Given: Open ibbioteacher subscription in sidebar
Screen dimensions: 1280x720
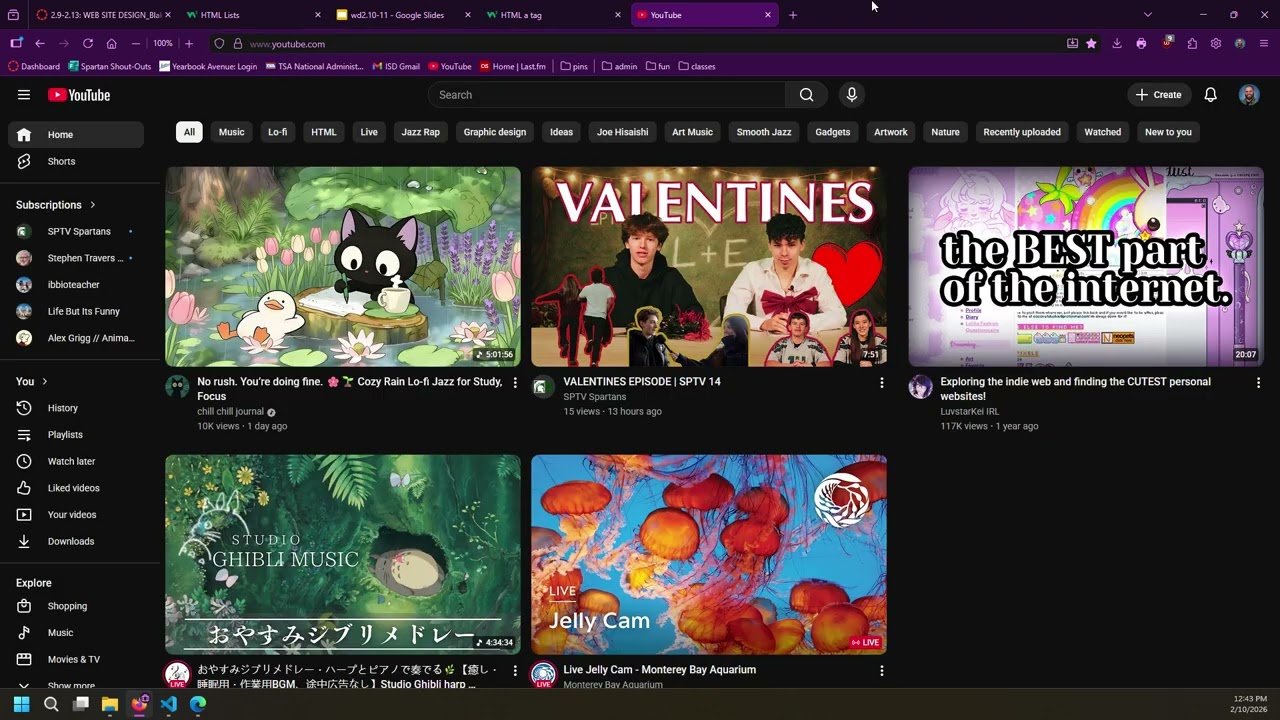Looking at the screenshot, I should point(76,285).
